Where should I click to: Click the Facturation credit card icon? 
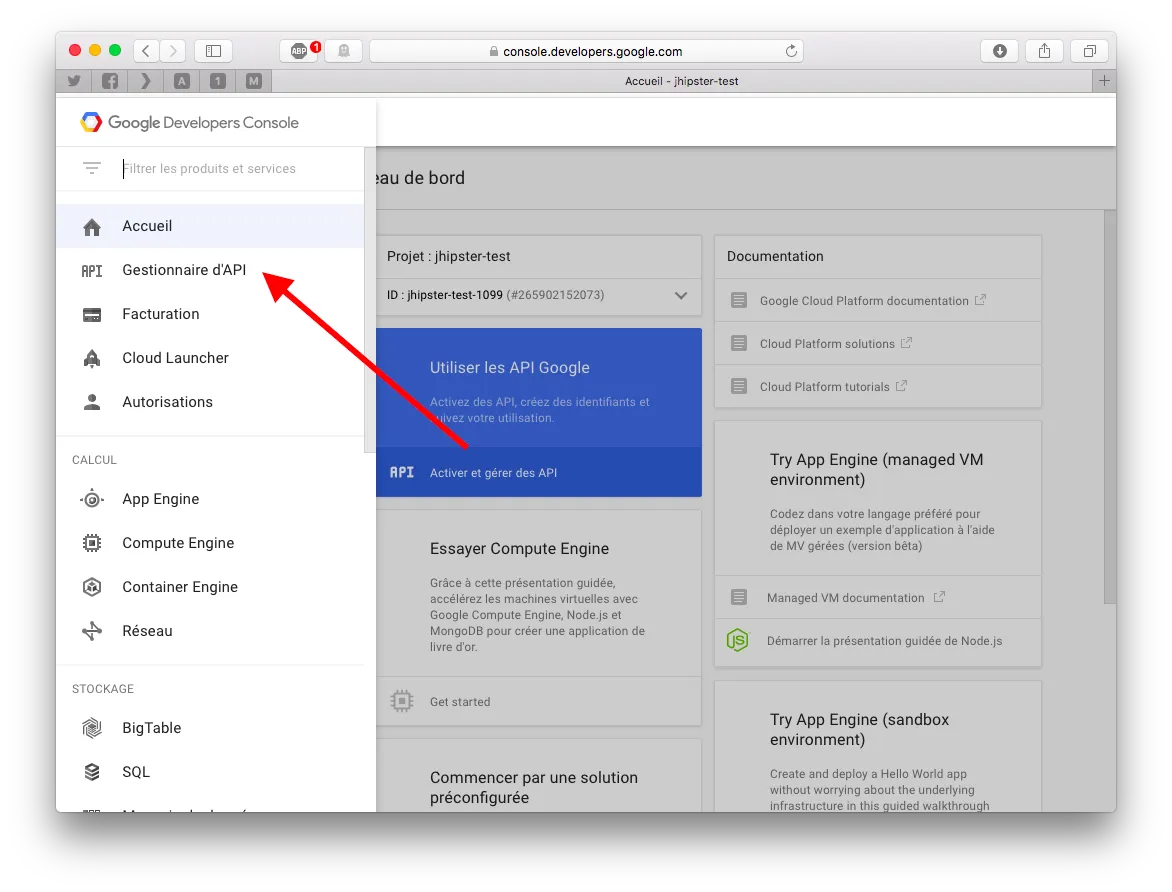92,315
